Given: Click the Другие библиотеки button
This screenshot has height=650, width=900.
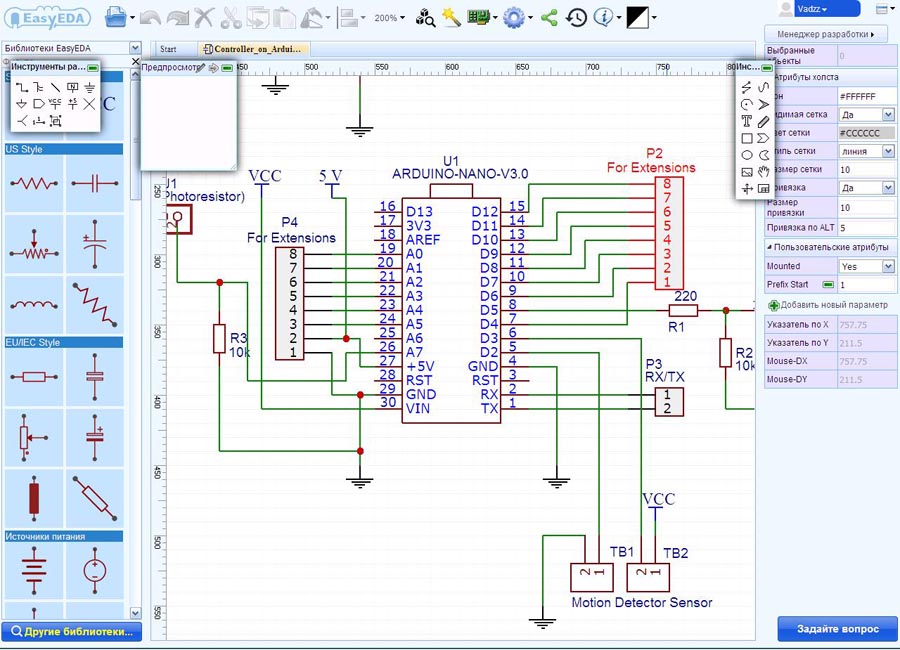Looking at the screenshot, I should pyautogui.click(x=71, y=632).
